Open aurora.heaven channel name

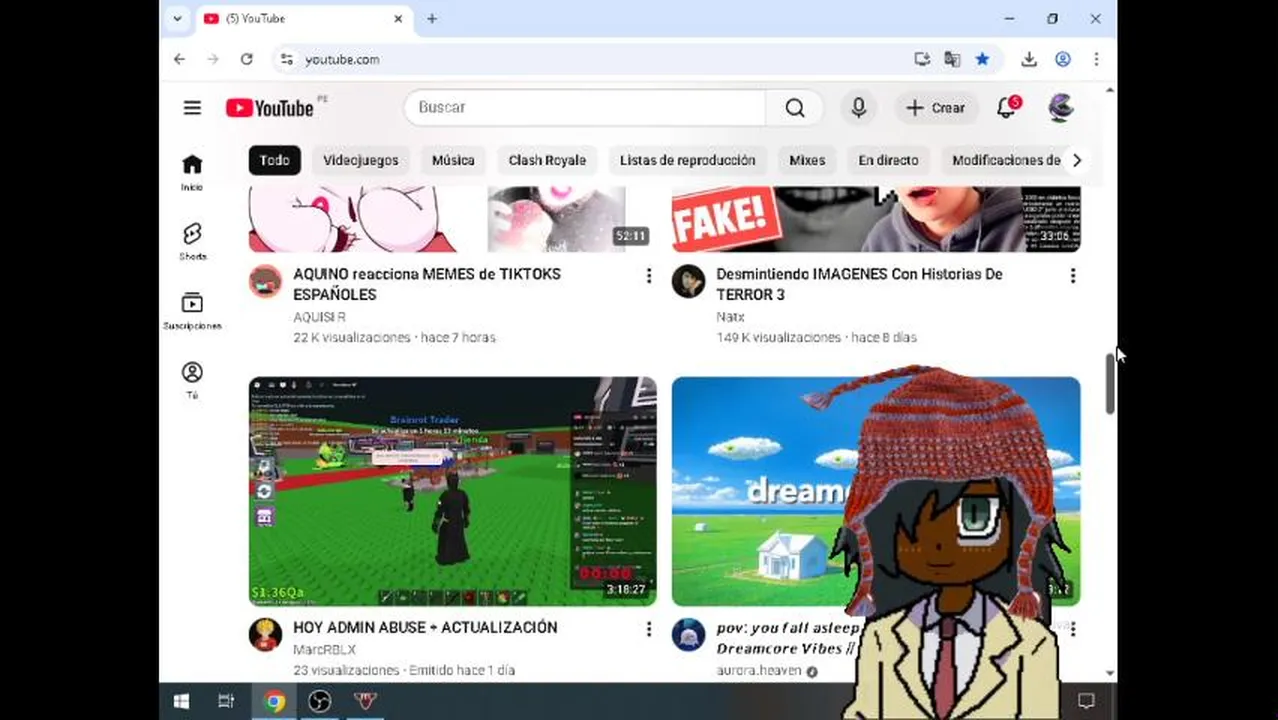tap(759, 671)
